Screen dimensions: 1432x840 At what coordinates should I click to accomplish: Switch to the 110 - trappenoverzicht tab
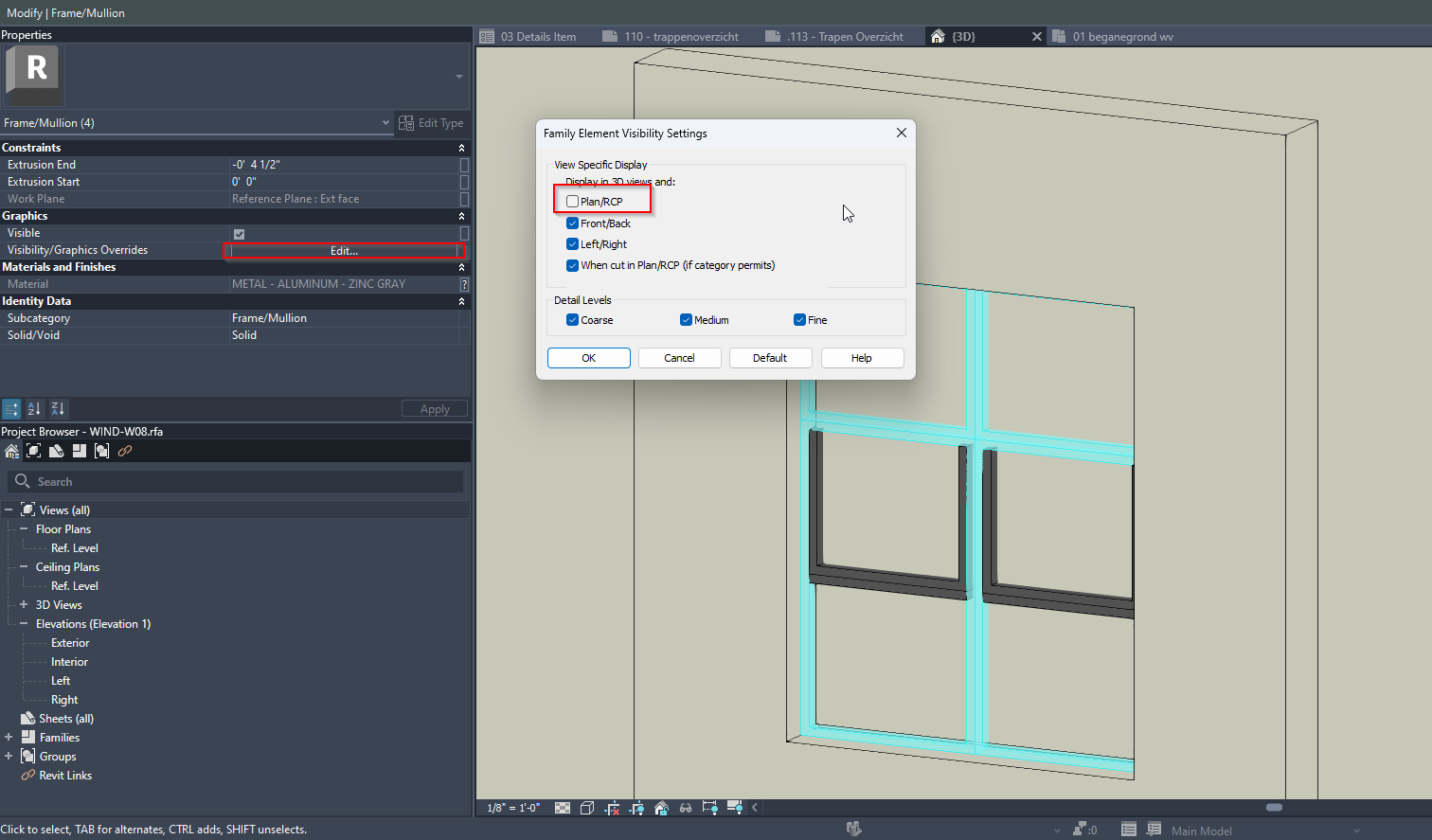(671, 37)
